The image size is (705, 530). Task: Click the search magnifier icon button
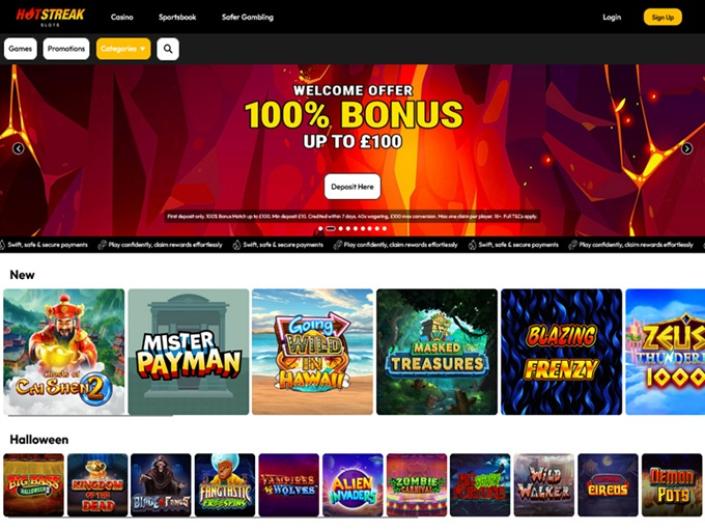tap(168, 49)
